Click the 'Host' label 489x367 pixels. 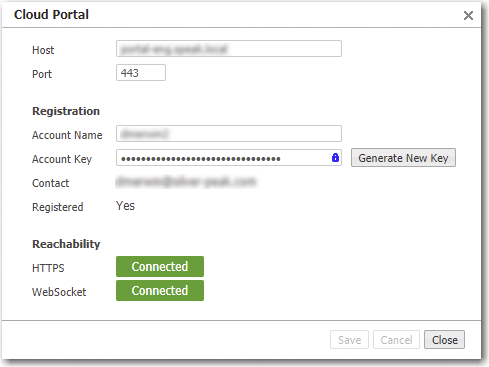pyautogui.click(x=43, y=50)
